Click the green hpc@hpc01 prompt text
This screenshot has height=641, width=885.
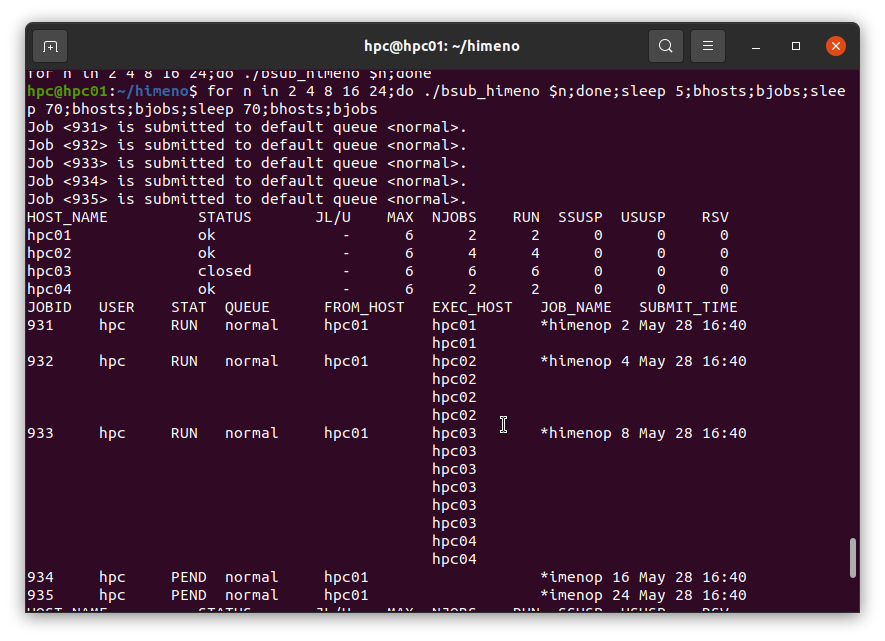67,91
